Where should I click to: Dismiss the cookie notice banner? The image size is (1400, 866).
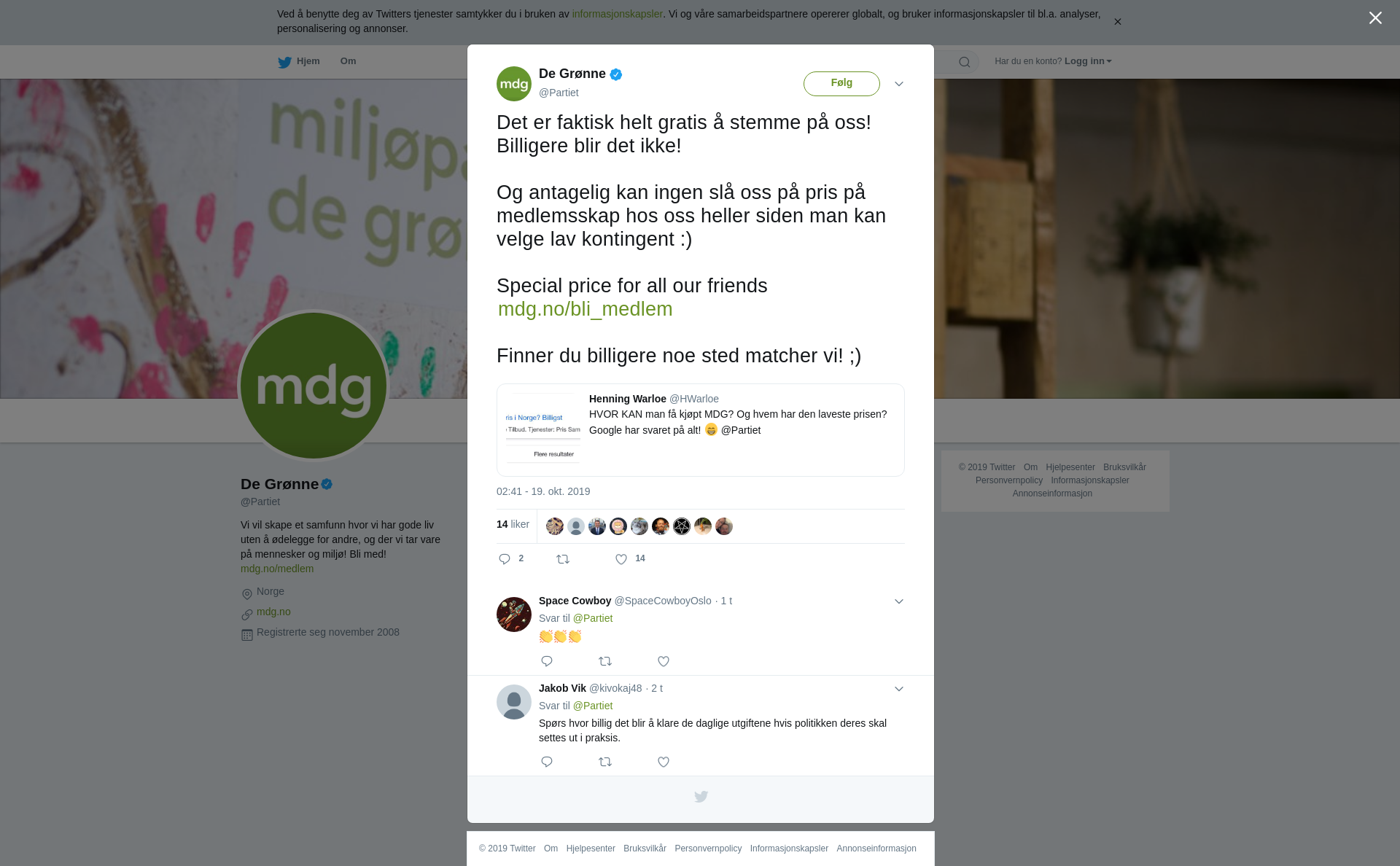tap(1117, 22)
